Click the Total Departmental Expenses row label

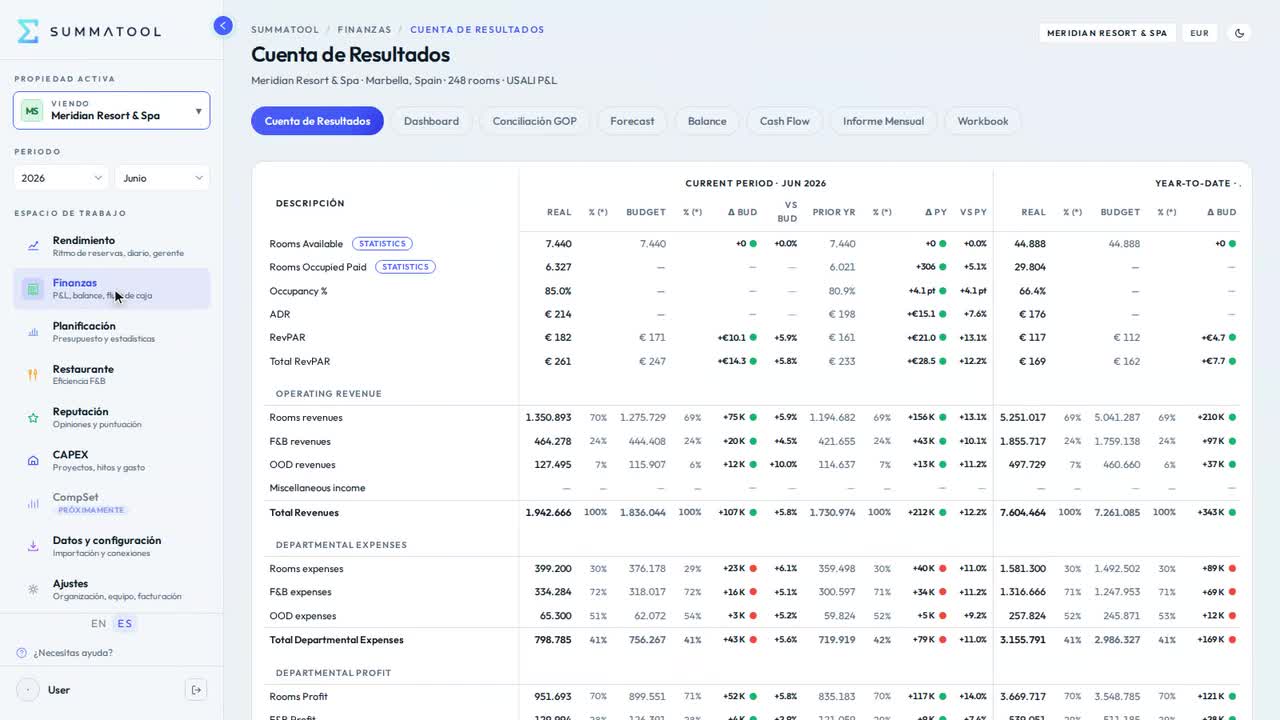[x=336, y=640]
